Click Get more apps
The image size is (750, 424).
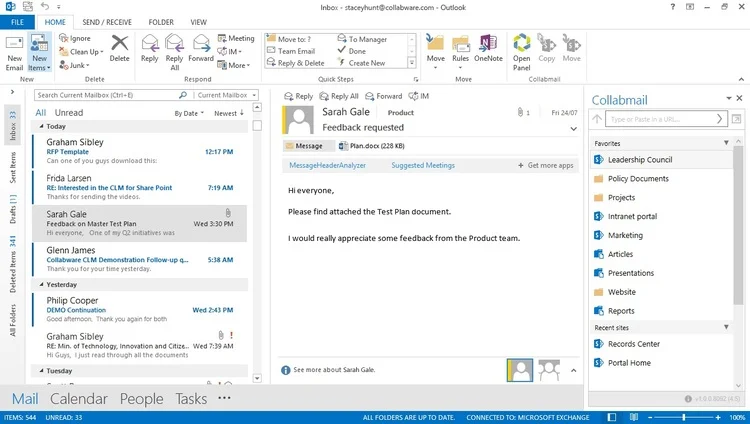[x=546, y=165]
